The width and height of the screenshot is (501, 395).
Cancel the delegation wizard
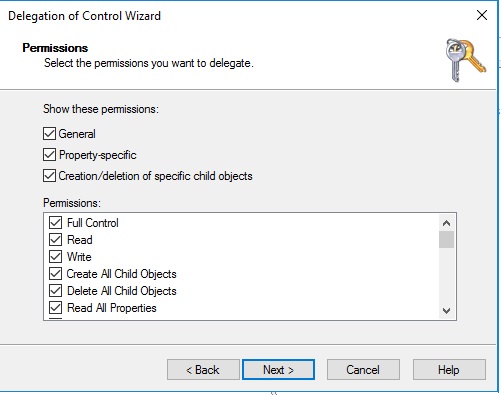[363, 369]
